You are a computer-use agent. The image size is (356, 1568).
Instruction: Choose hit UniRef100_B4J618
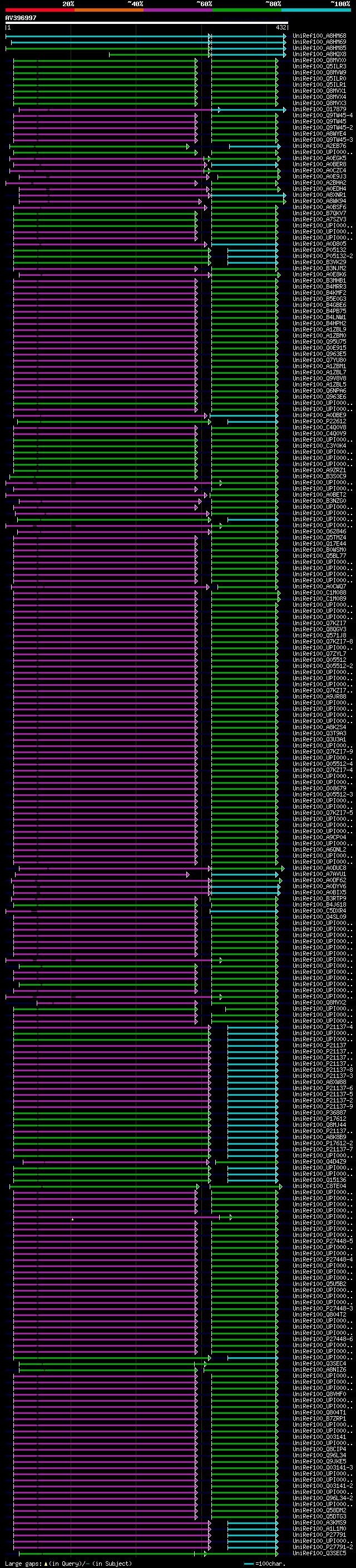point(319,904)
